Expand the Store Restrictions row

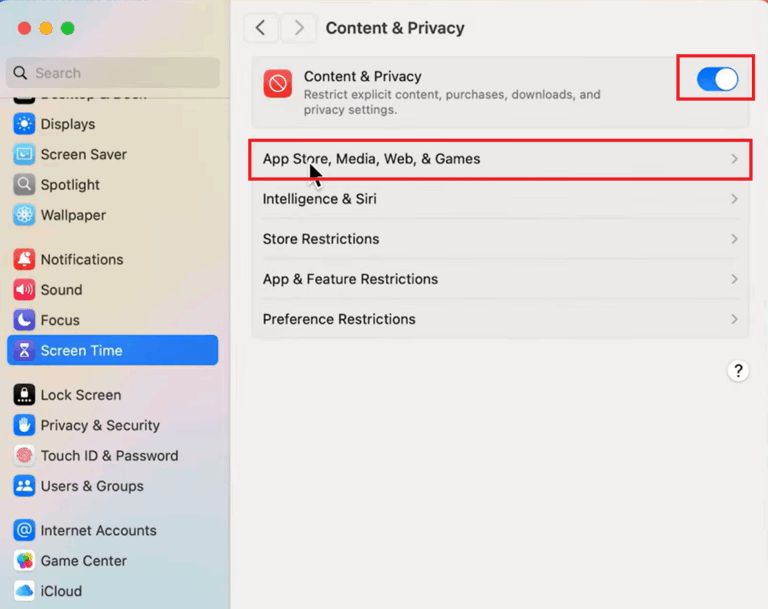[x=499, y=239]
